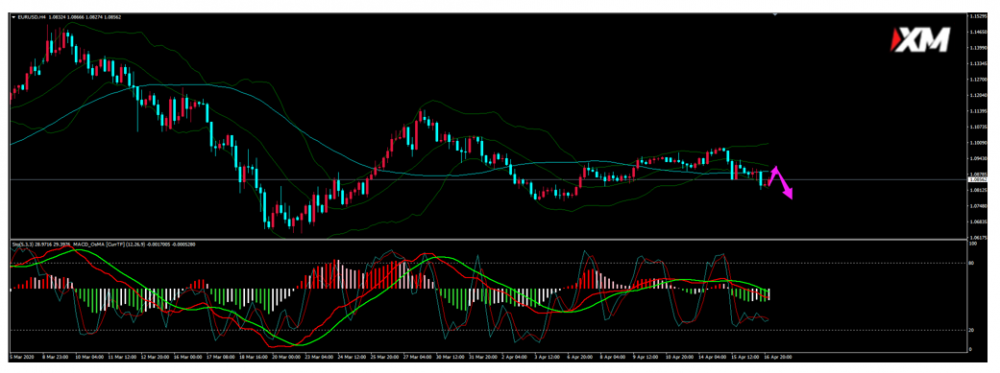
Task: Click the 1.06835 price scale label
Action: pos(977,222)
